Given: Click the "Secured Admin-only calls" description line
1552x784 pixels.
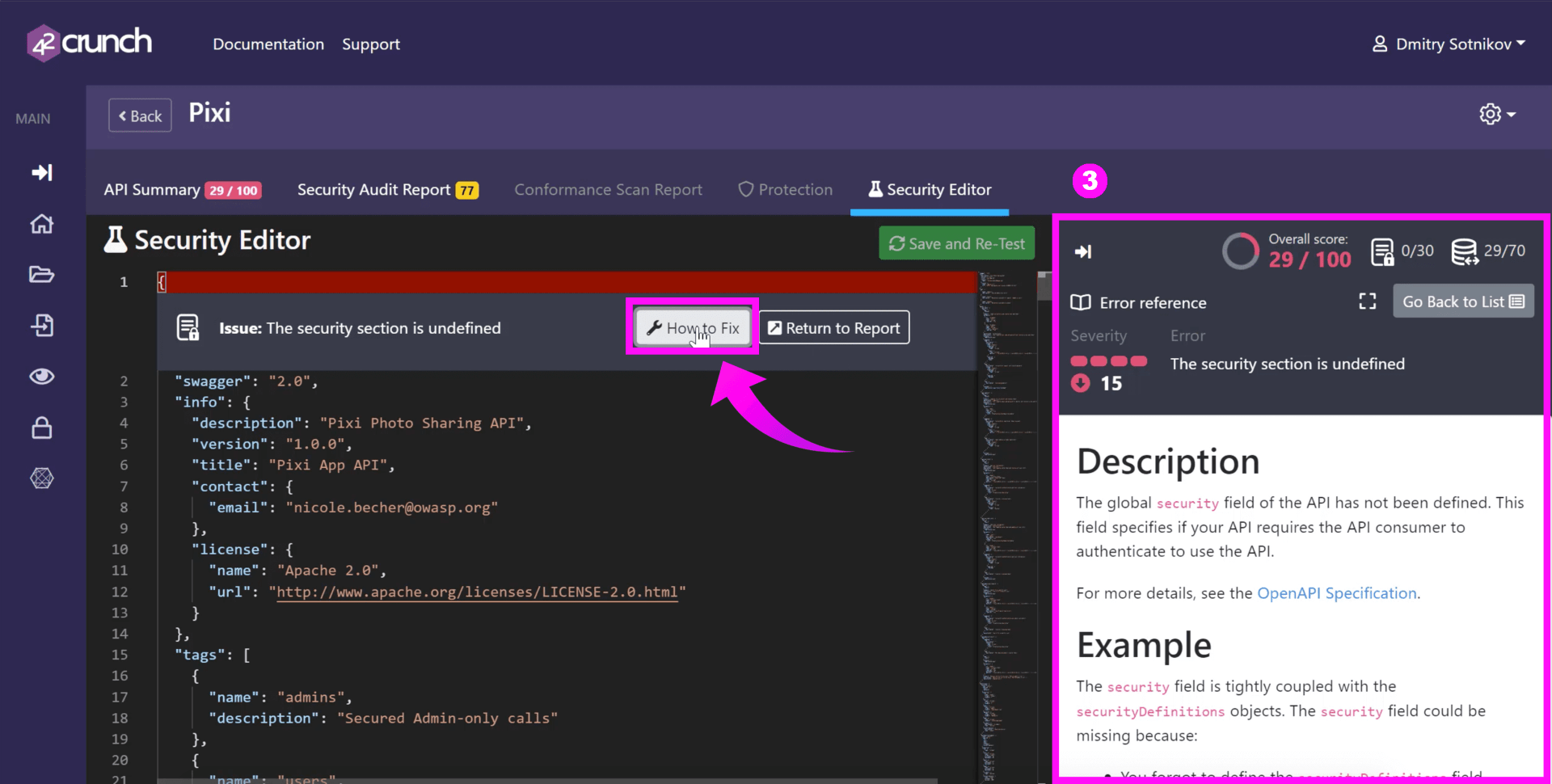Looking at the screenshot, I should pyautogui.click(x=383, y=718).
